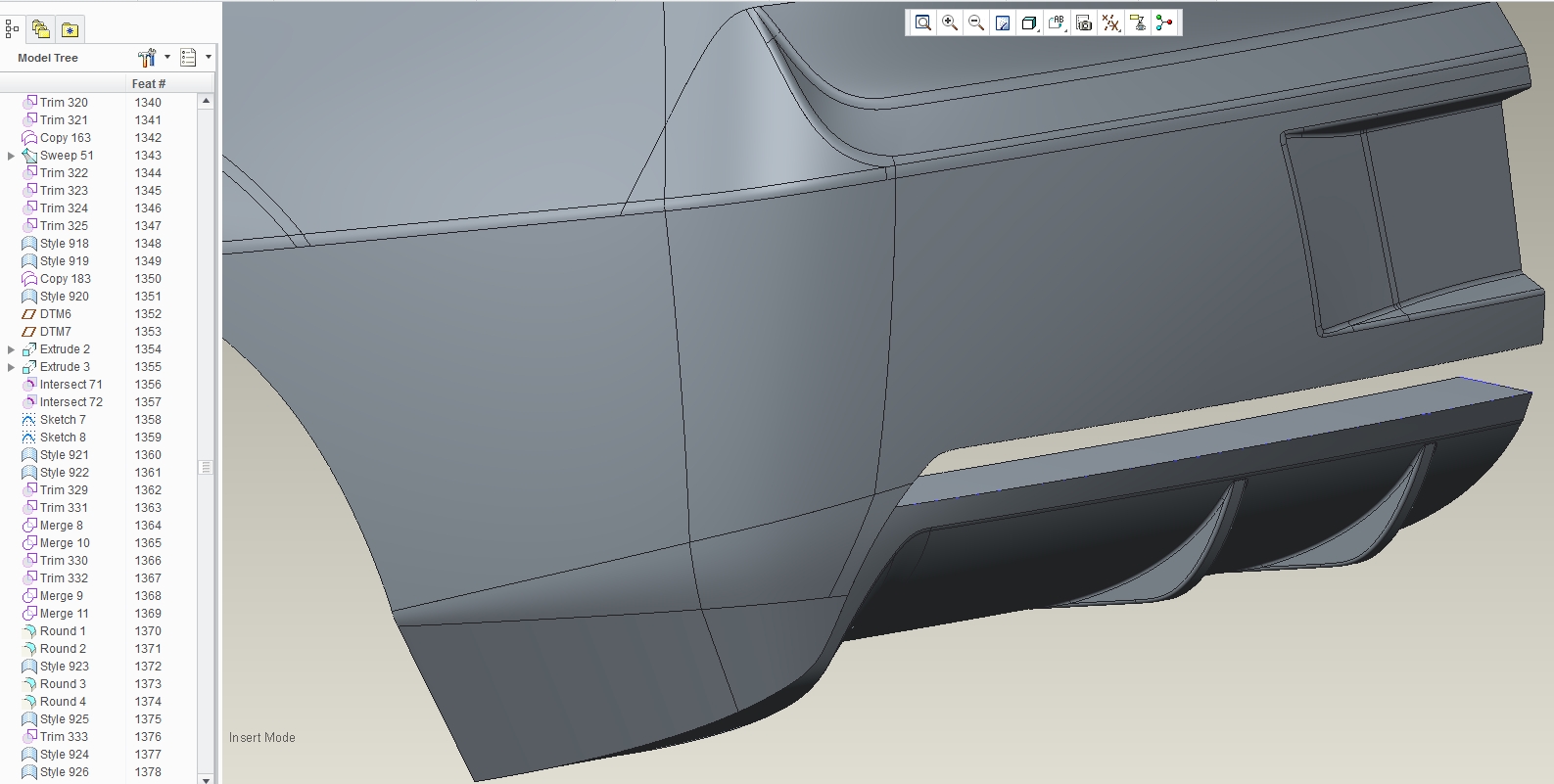
Task: Select Trim 320 in the model tree
Action: (64, 103)
